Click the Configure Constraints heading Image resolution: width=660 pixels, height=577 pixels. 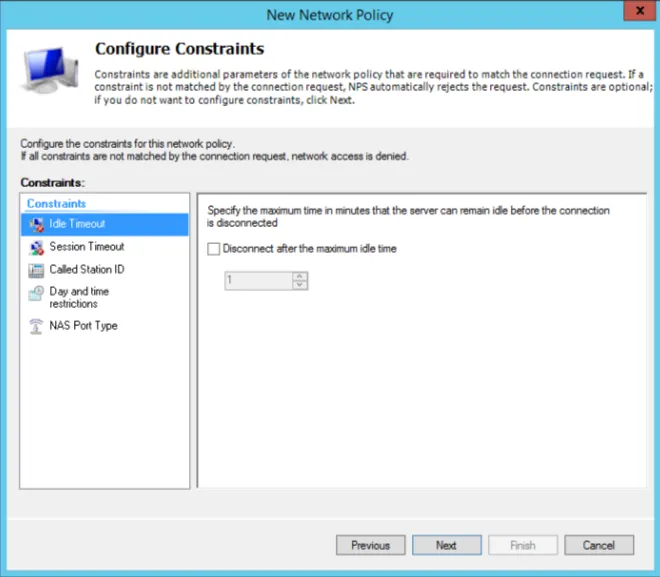click(x=179, y=49)
